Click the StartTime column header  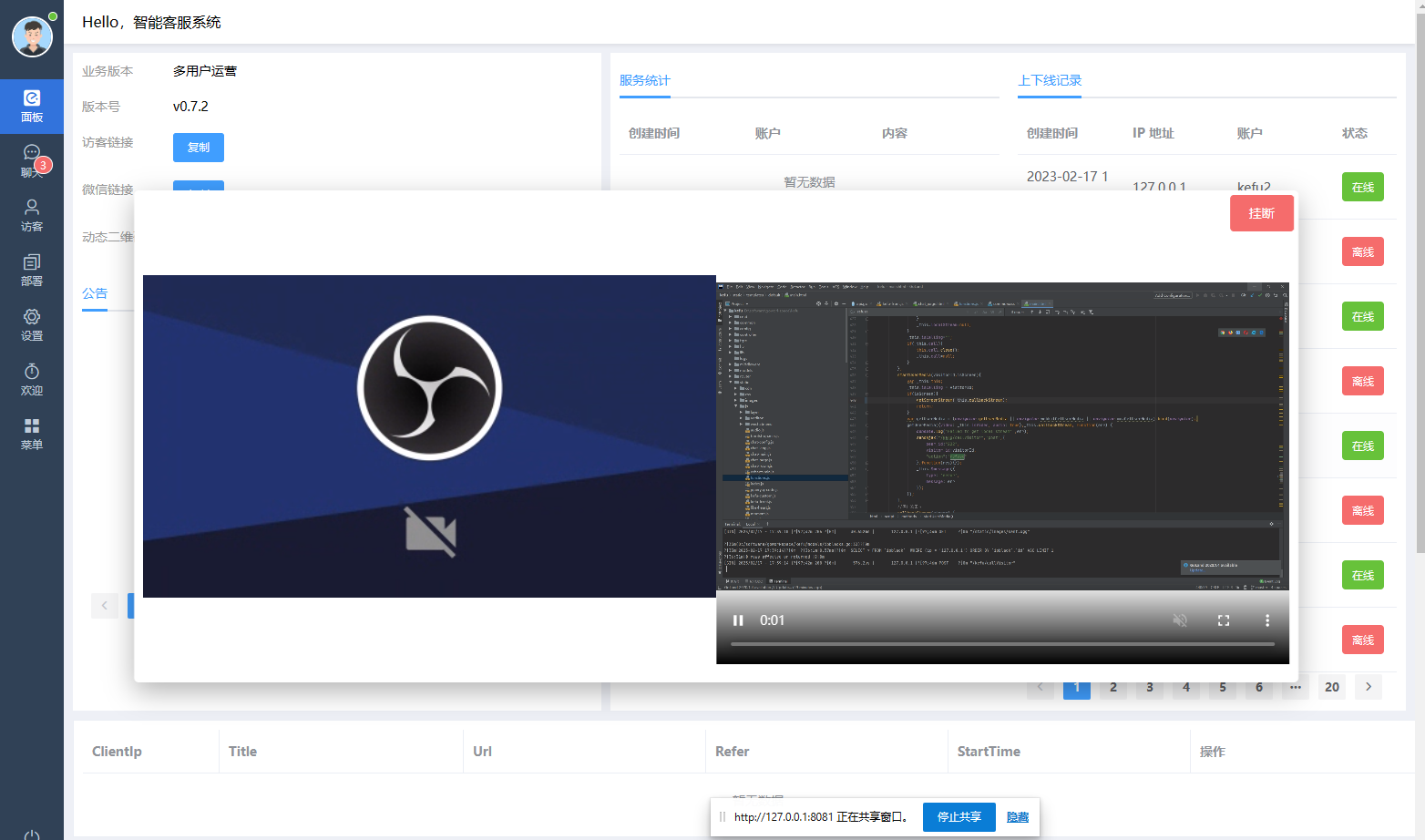pos(989,752)
